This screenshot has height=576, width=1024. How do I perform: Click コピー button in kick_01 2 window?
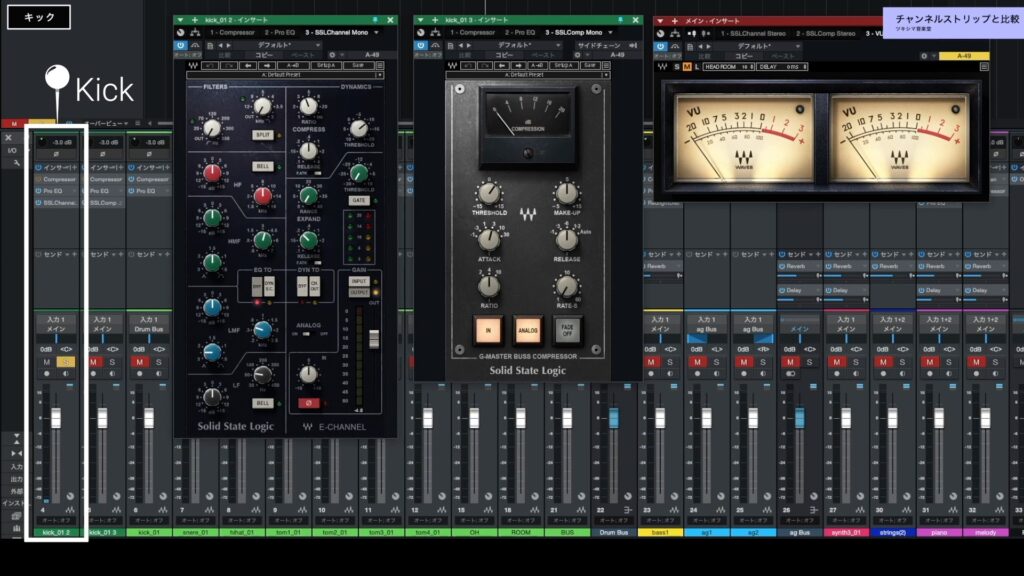pos(264,56)
